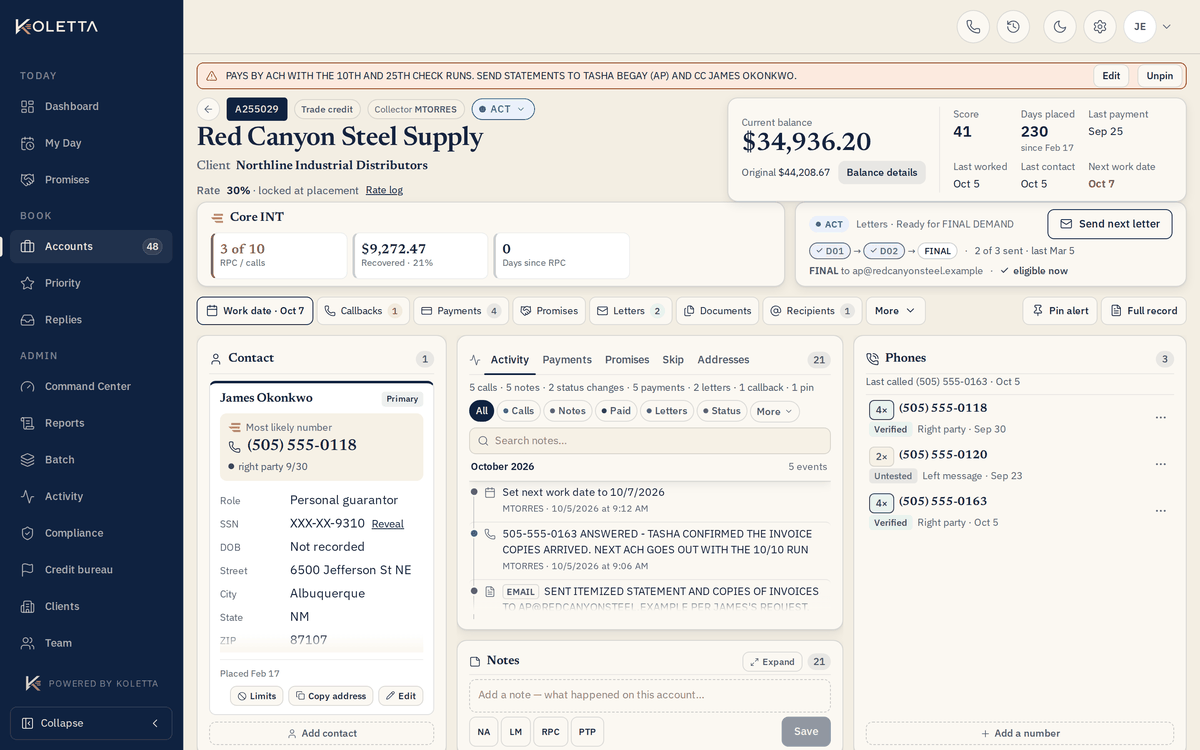The image size is (1200, 750).
Task: Open Work date Oct 7 button
Action: point(255,311)
